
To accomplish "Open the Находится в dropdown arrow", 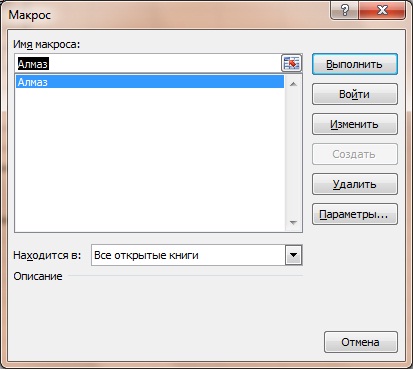I will (293, 255).
